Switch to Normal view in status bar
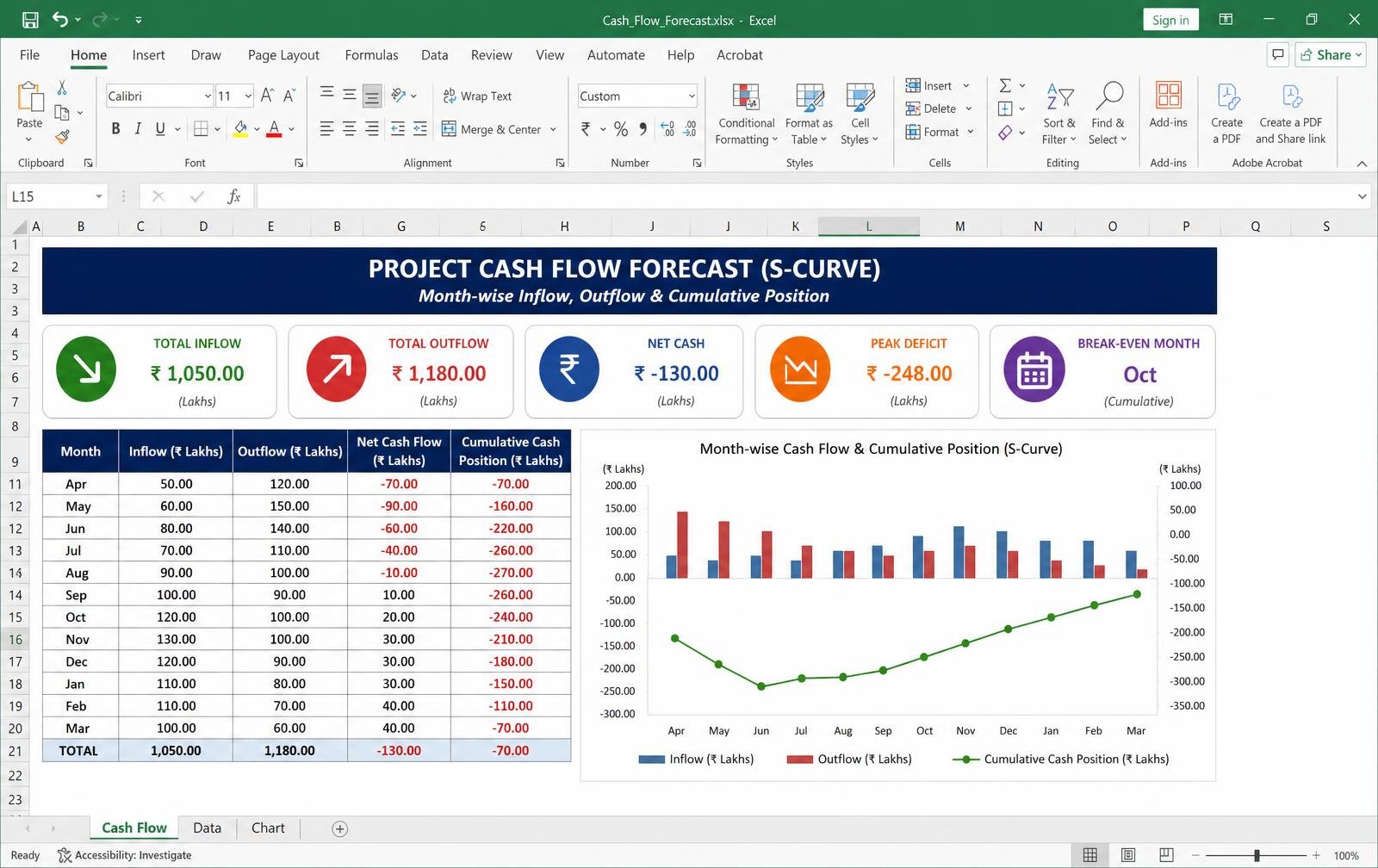Image resolution: width=1378 pixels, height=868 pixels. [x=1090, y=855]
